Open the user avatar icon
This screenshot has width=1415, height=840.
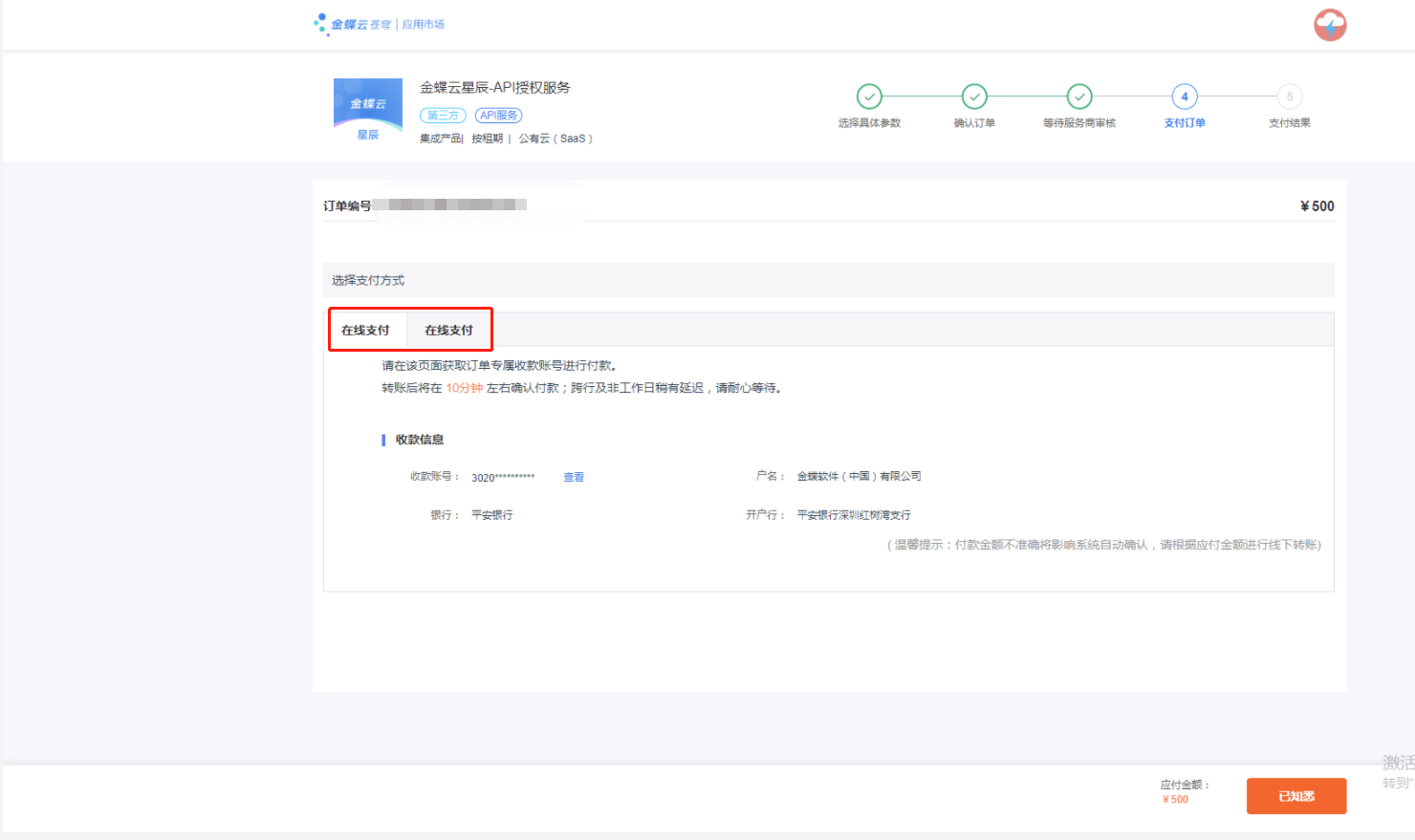click(1330, 25)
